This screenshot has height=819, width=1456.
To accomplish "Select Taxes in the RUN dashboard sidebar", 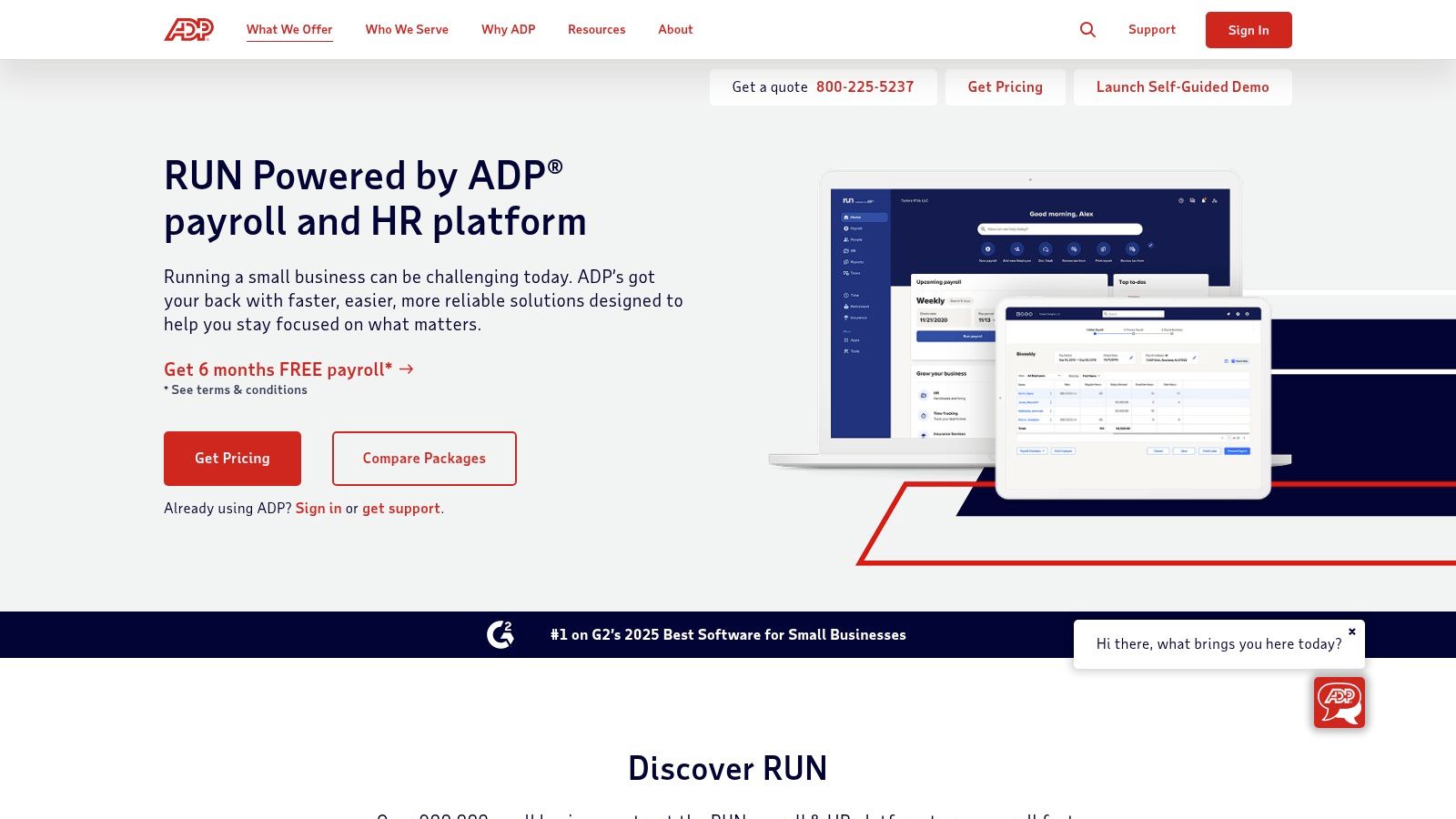I will tap(853, 273).
